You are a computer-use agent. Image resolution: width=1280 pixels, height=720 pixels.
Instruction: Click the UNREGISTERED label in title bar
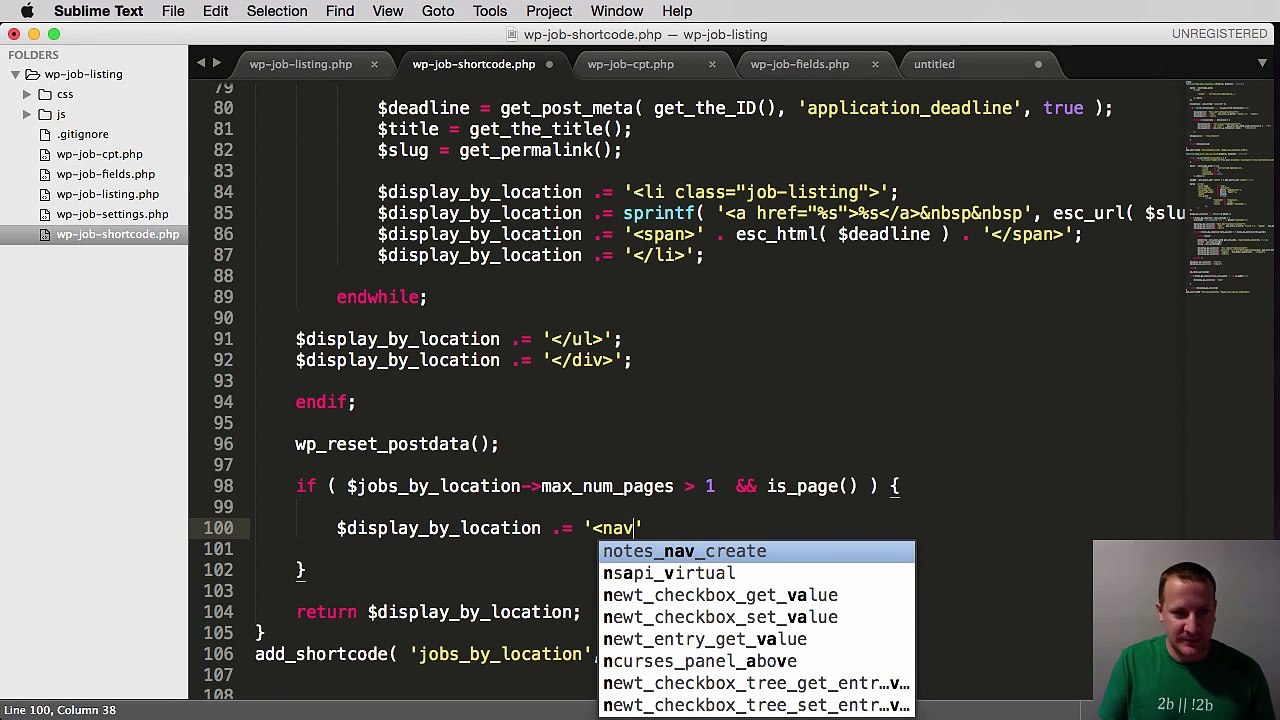pyautogui.click(x=1220, y=34)
